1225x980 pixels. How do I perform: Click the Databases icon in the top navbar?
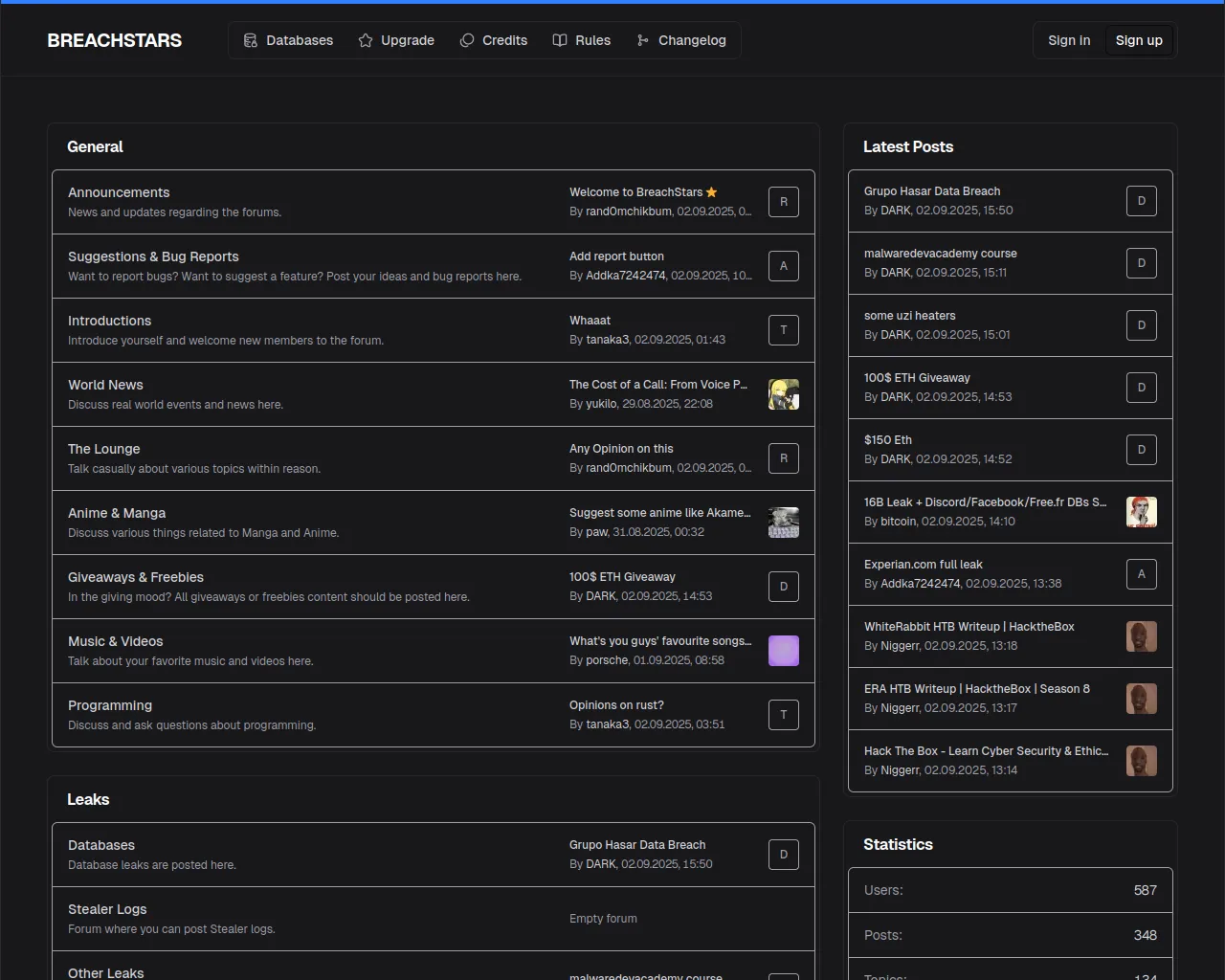click(251, 40)
